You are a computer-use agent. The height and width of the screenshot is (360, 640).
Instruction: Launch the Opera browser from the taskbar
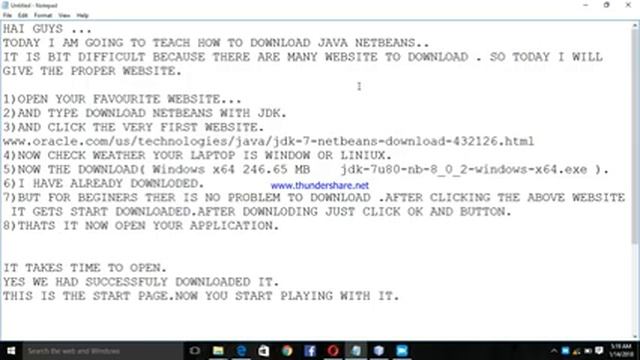tap(333, 351)
